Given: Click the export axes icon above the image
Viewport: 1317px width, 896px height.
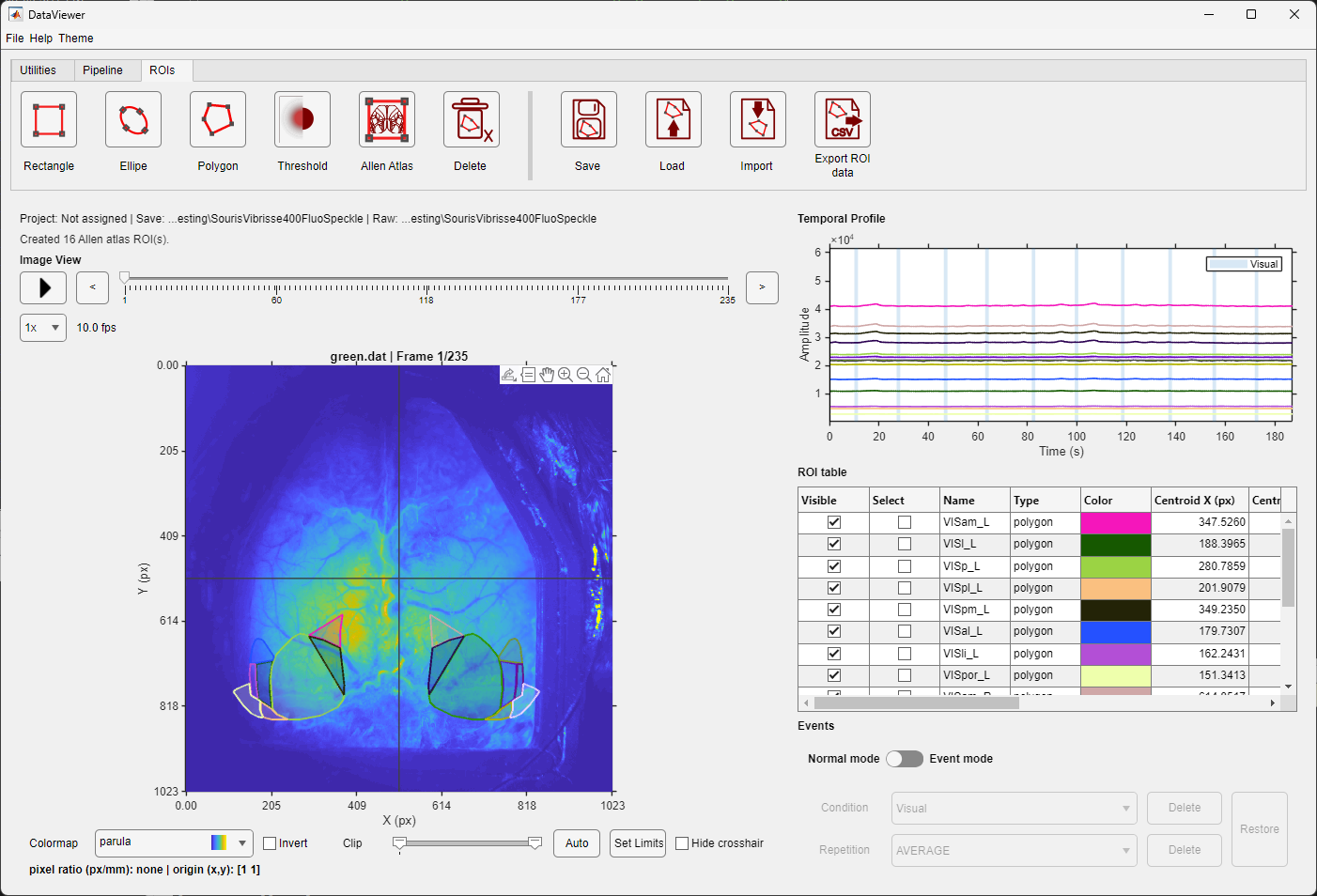Looking at the screenshot, I should point(509,375).
